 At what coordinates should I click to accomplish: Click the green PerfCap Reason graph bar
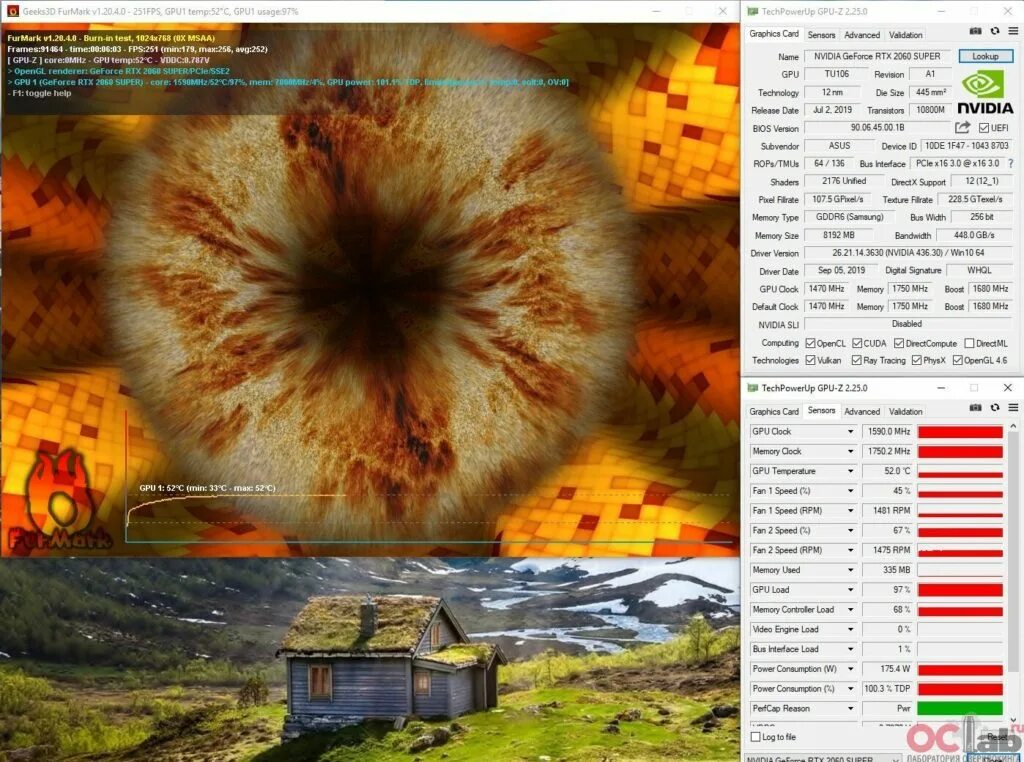(x=960, y=708)
